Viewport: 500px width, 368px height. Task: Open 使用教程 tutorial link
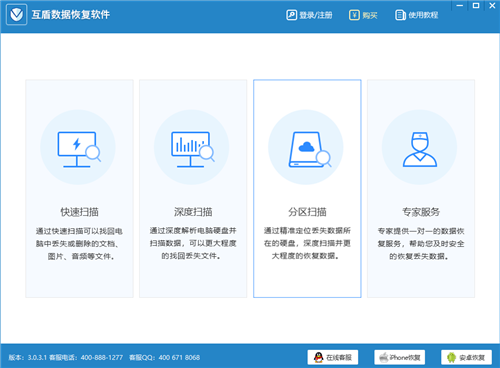(417, 15)
